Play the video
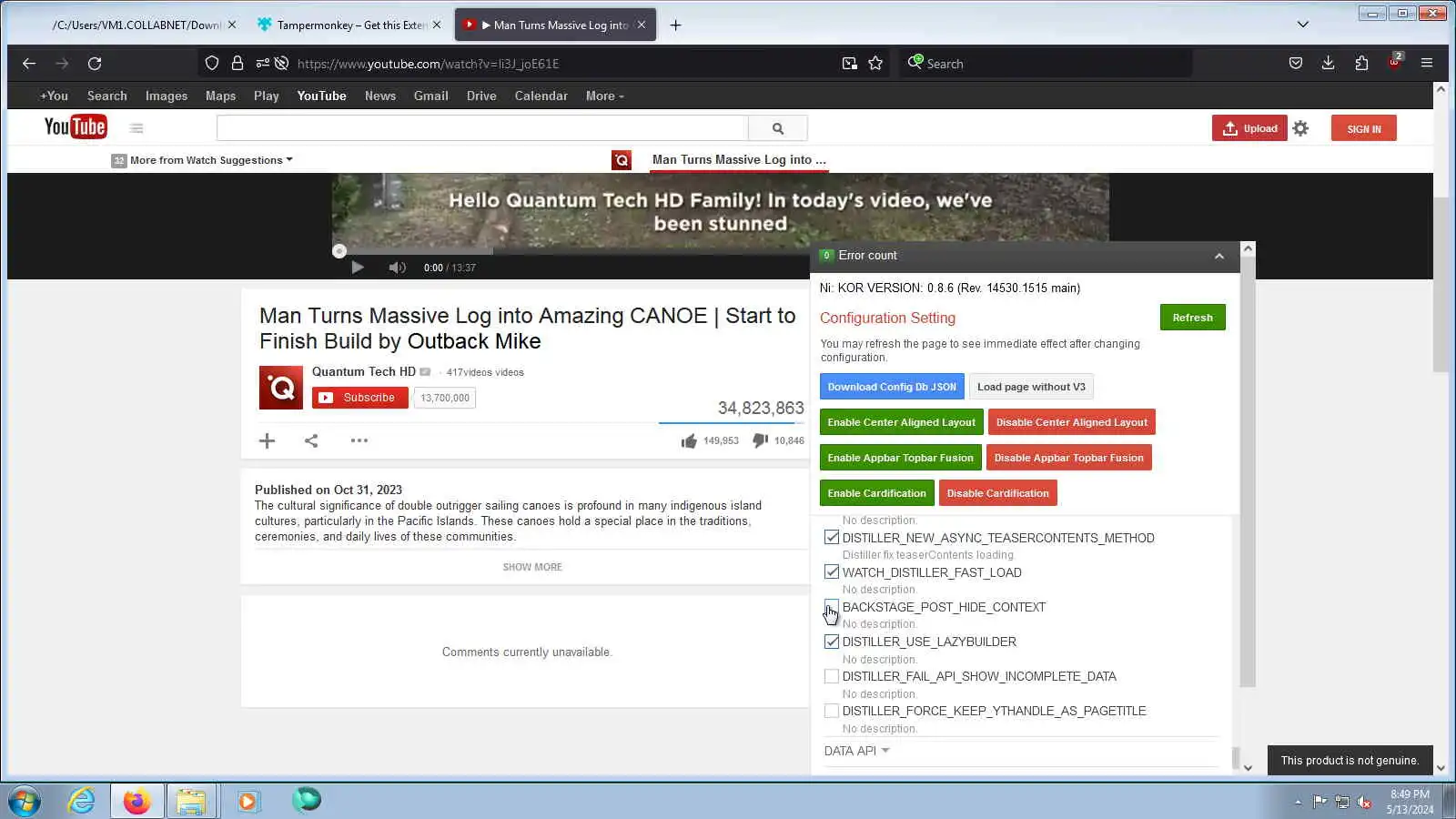1456x819 pixels. [358, 268]
